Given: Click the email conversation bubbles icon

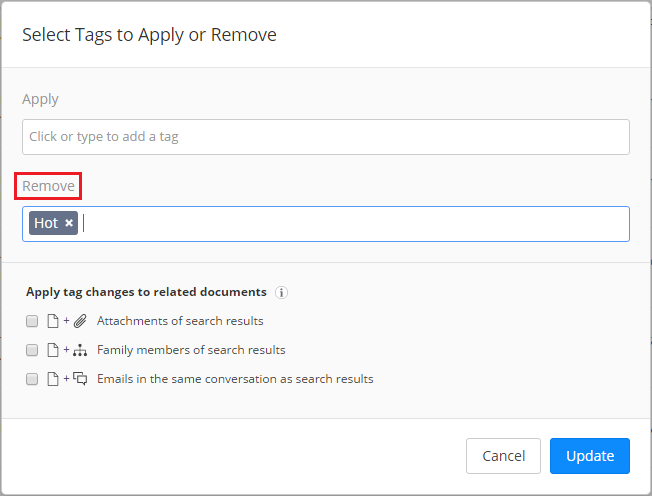Looking at the screenshot, I should point(80,379).
